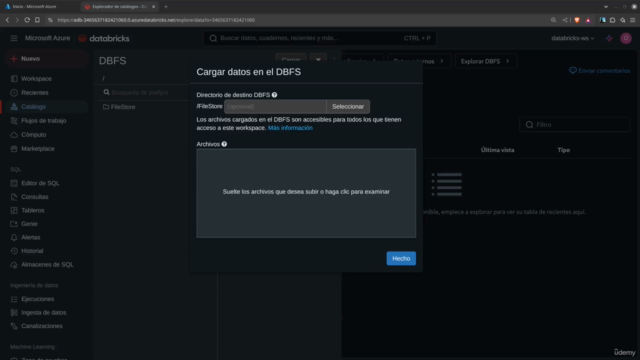This screenshot has width=640, height=360.
Task: Click the Microsoft Azure label
Action: [47, 38]
